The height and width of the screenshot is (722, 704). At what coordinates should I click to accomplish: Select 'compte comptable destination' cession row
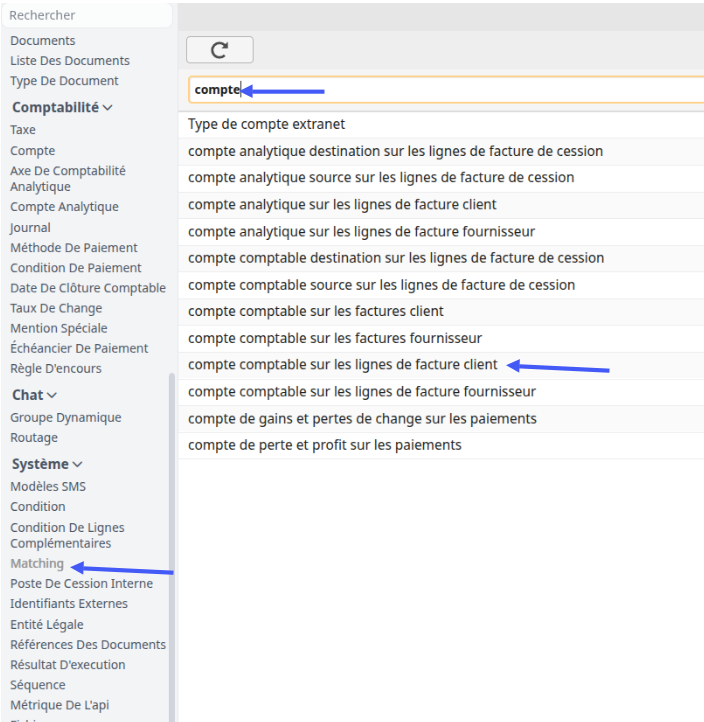pos(441,258)
